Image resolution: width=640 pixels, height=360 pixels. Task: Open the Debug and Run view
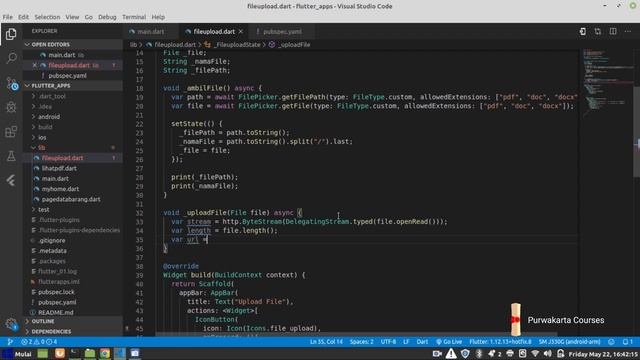11,107
